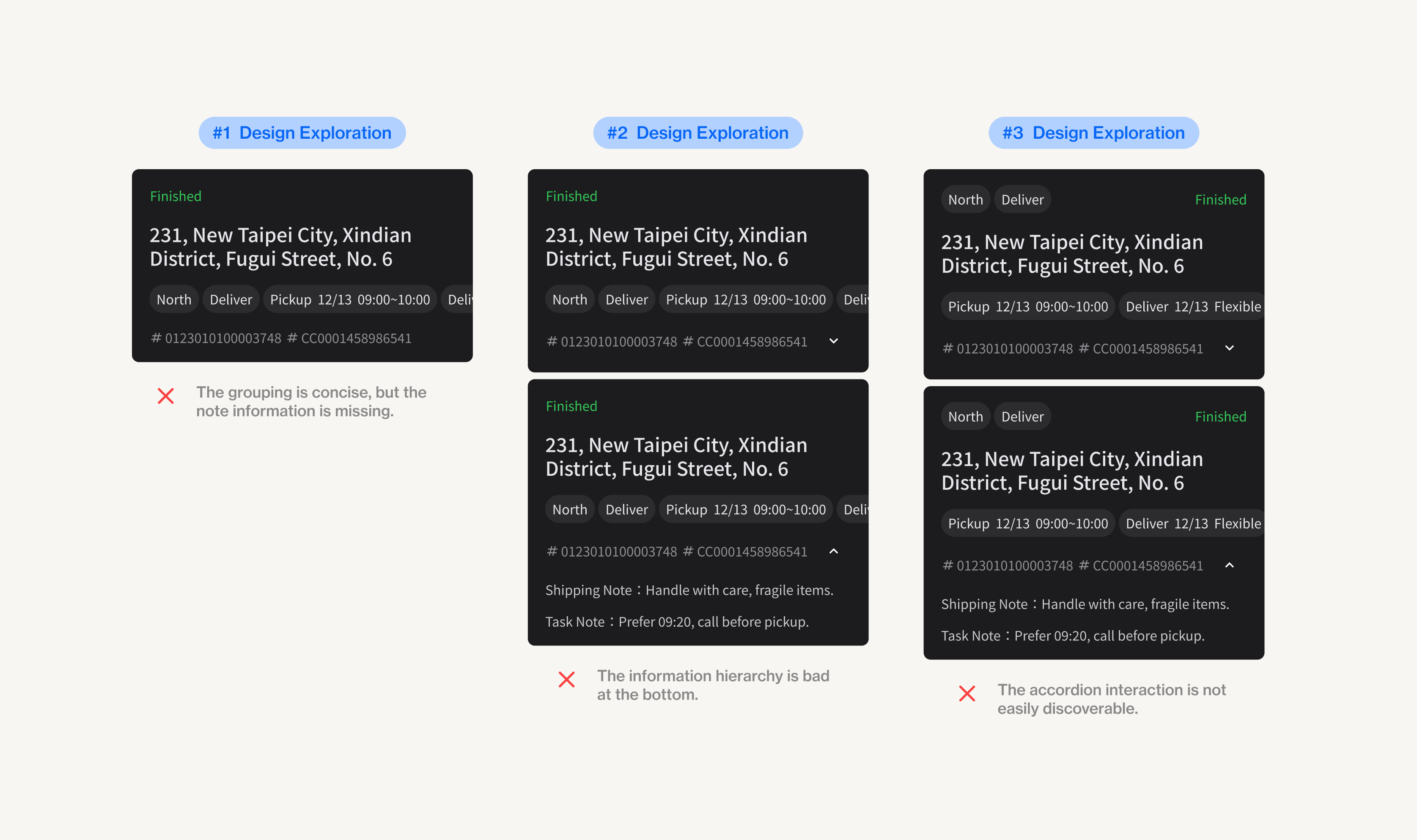1417x840 pixels.
Task: Click the red X under design #2
Action: [x=566, y=679]
